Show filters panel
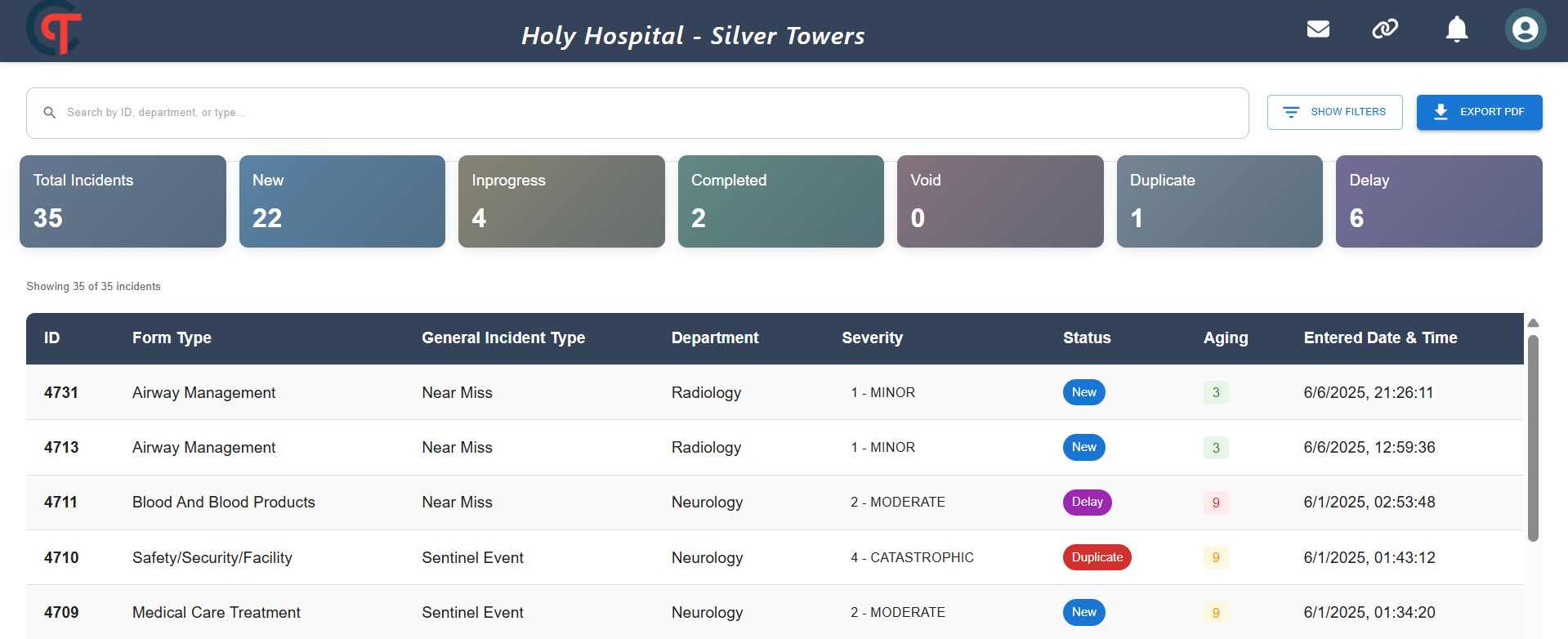 click(x=1334, y=112)
